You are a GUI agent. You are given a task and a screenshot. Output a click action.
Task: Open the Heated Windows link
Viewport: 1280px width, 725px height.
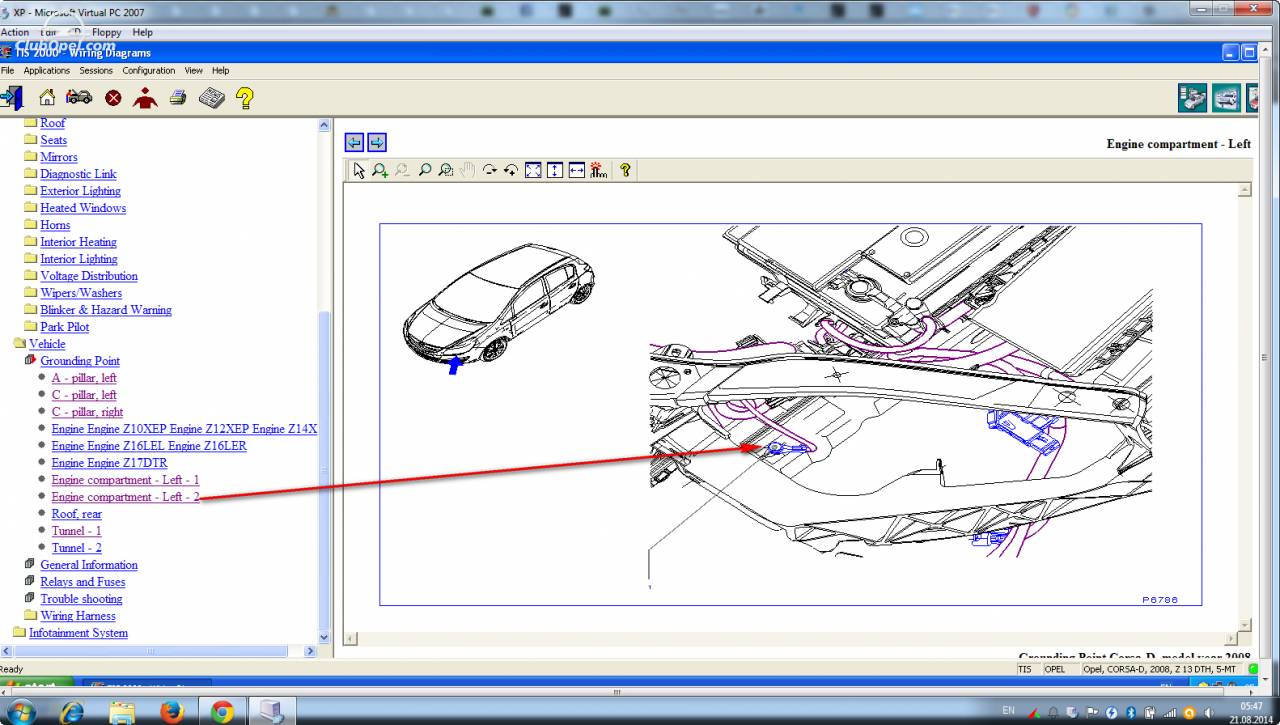(83, 208)
